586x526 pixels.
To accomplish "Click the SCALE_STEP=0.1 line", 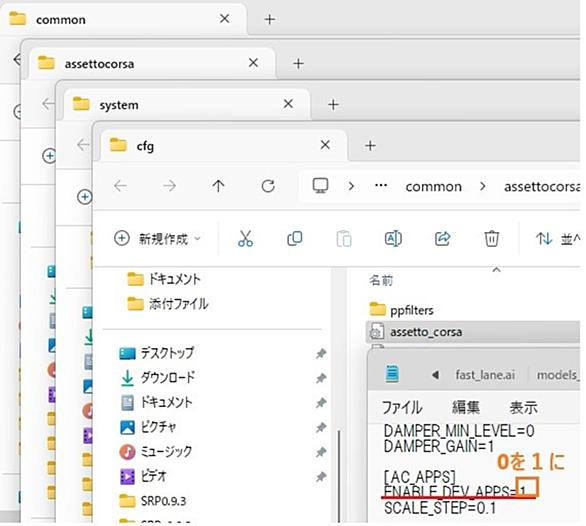I will point(440,508).
